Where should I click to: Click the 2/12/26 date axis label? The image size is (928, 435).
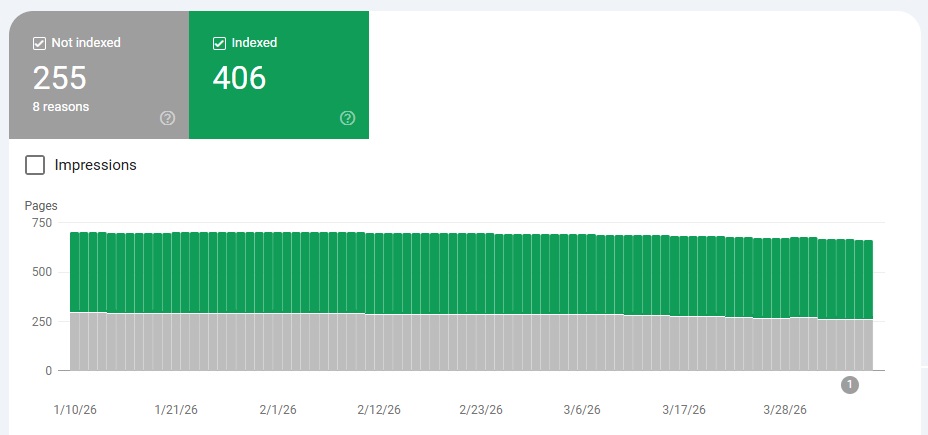(x=380, y=410)
